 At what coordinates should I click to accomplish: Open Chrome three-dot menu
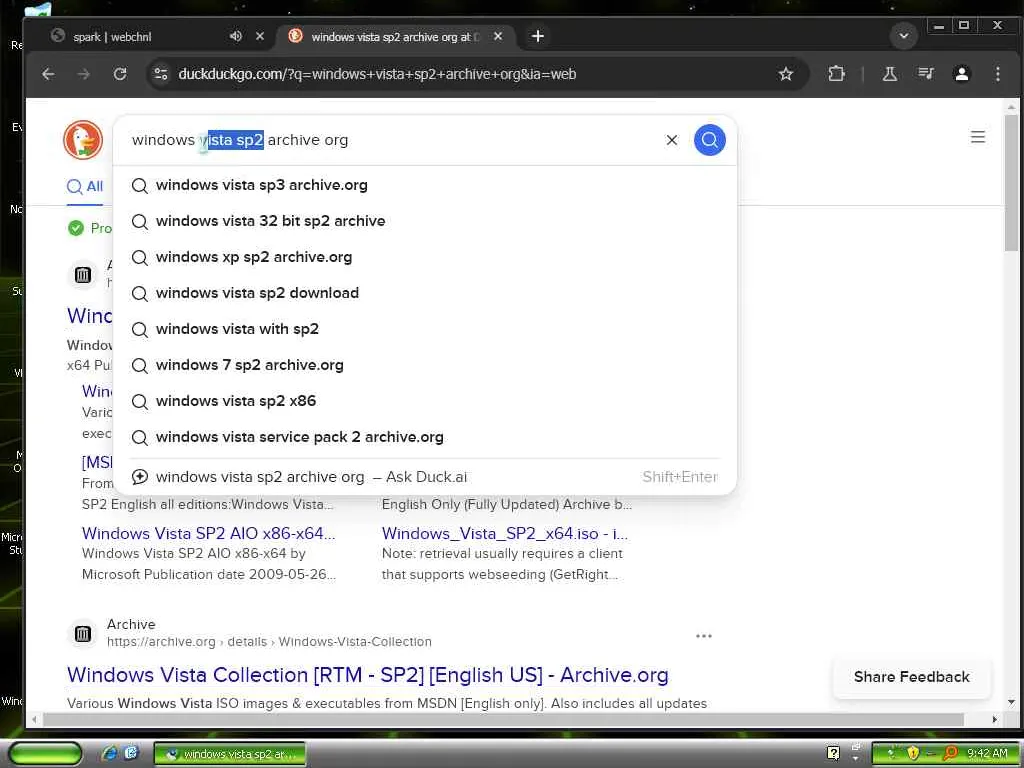click(x=997, y=74)
